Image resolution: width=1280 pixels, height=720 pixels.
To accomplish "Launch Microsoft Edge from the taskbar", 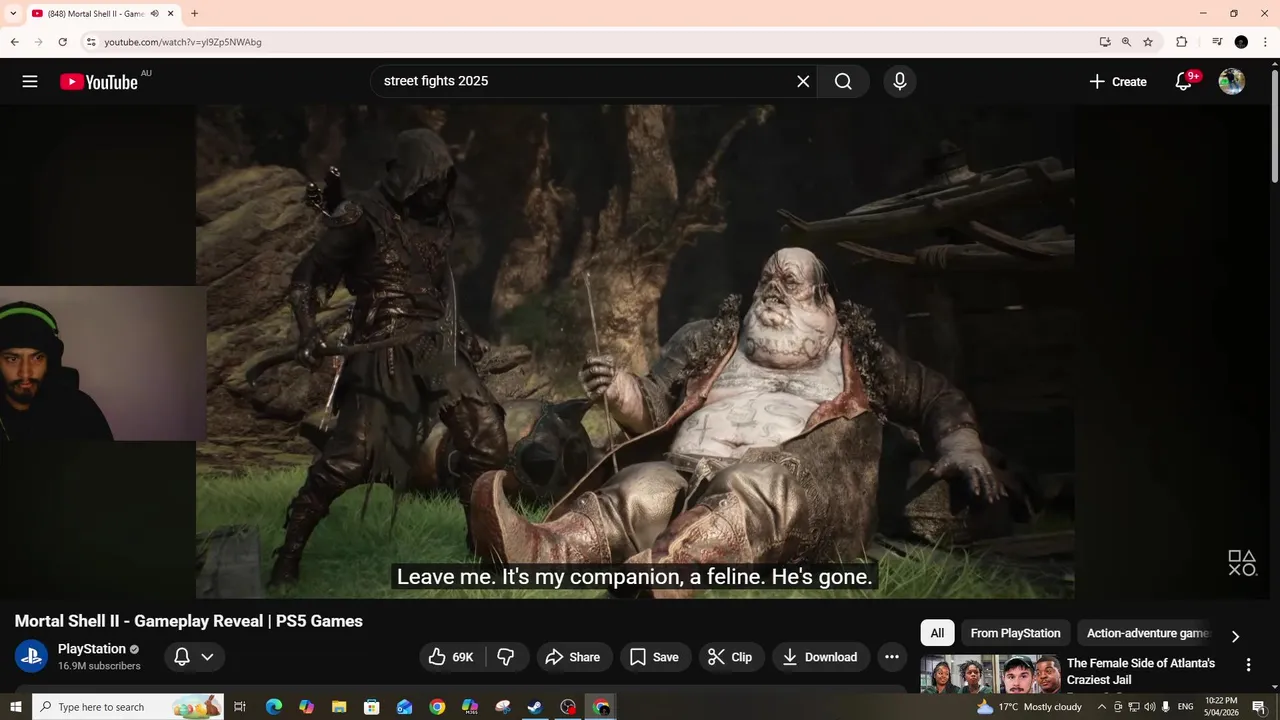I will click(274, 707).
